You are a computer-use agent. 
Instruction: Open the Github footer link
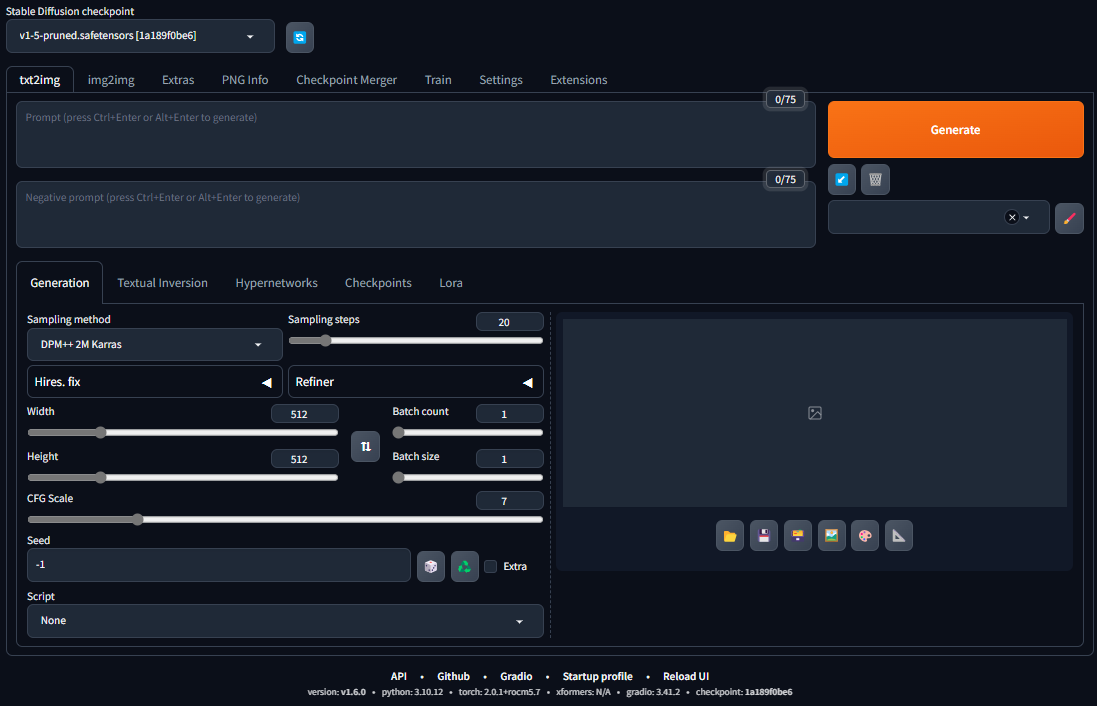click(x=453, y=676)
